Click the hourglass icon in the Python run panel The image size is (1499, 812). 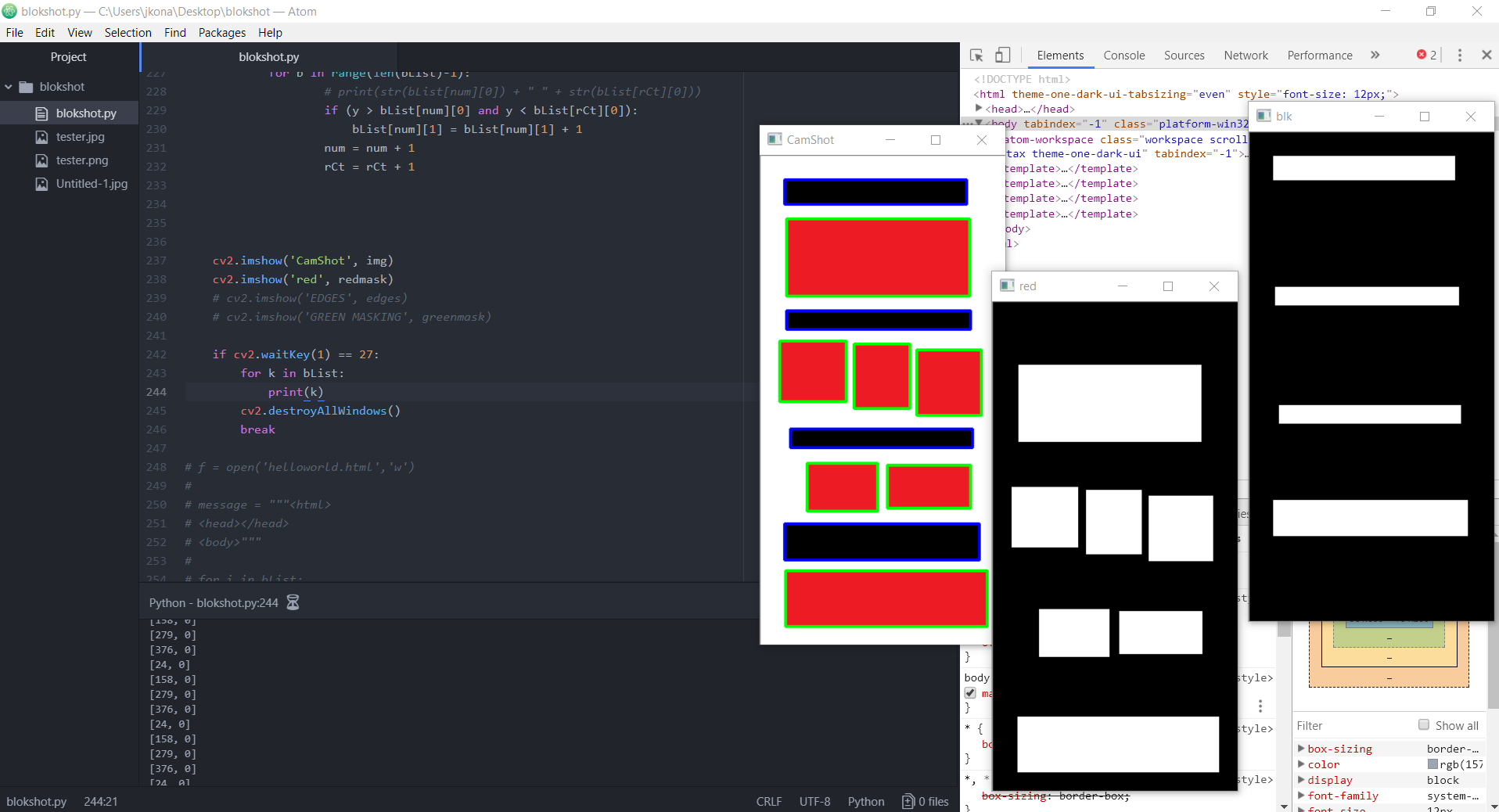pyautogui.click(x=293, y=602)
